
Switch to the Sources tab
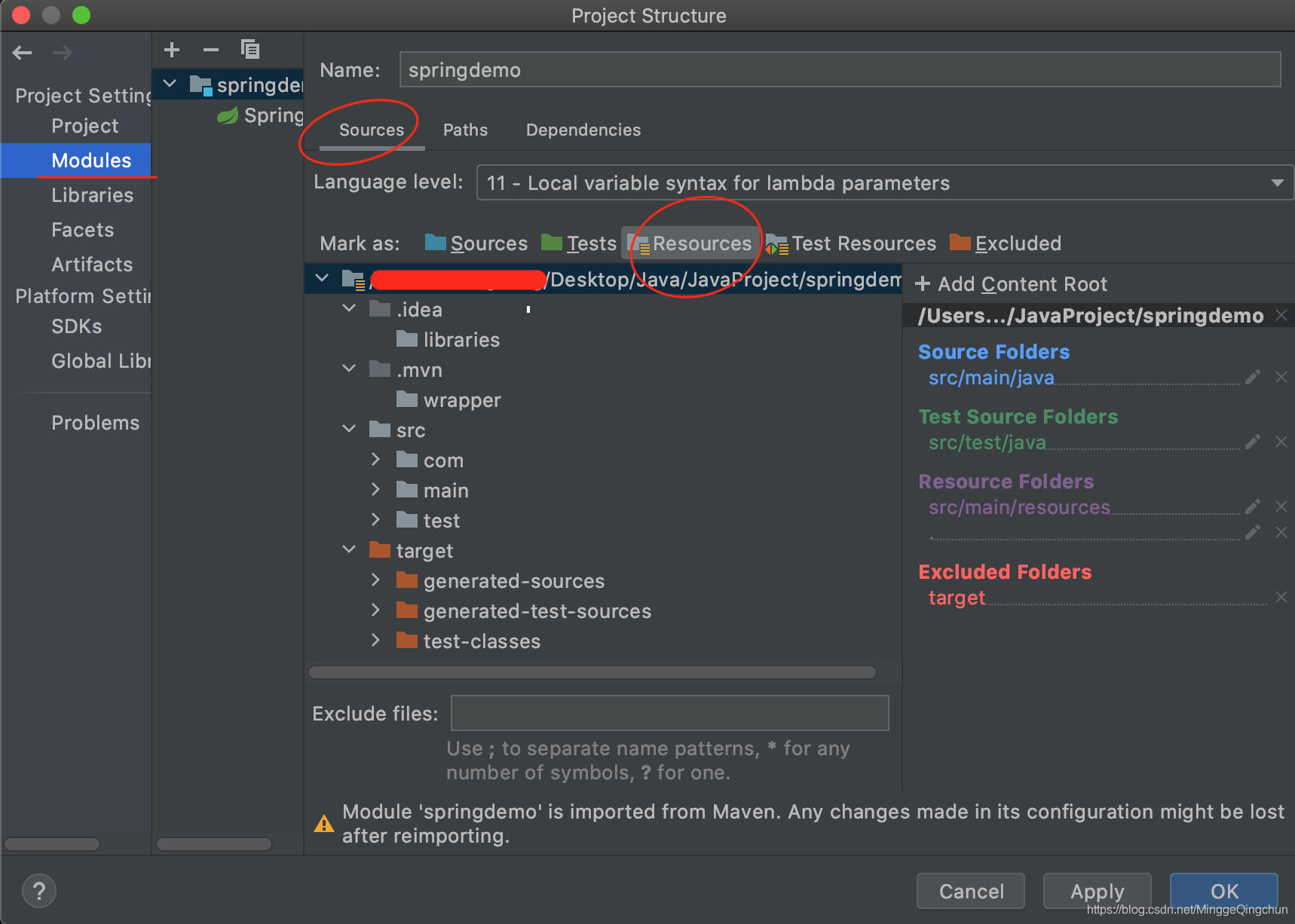pyautogui.click(x=372, y=130)
